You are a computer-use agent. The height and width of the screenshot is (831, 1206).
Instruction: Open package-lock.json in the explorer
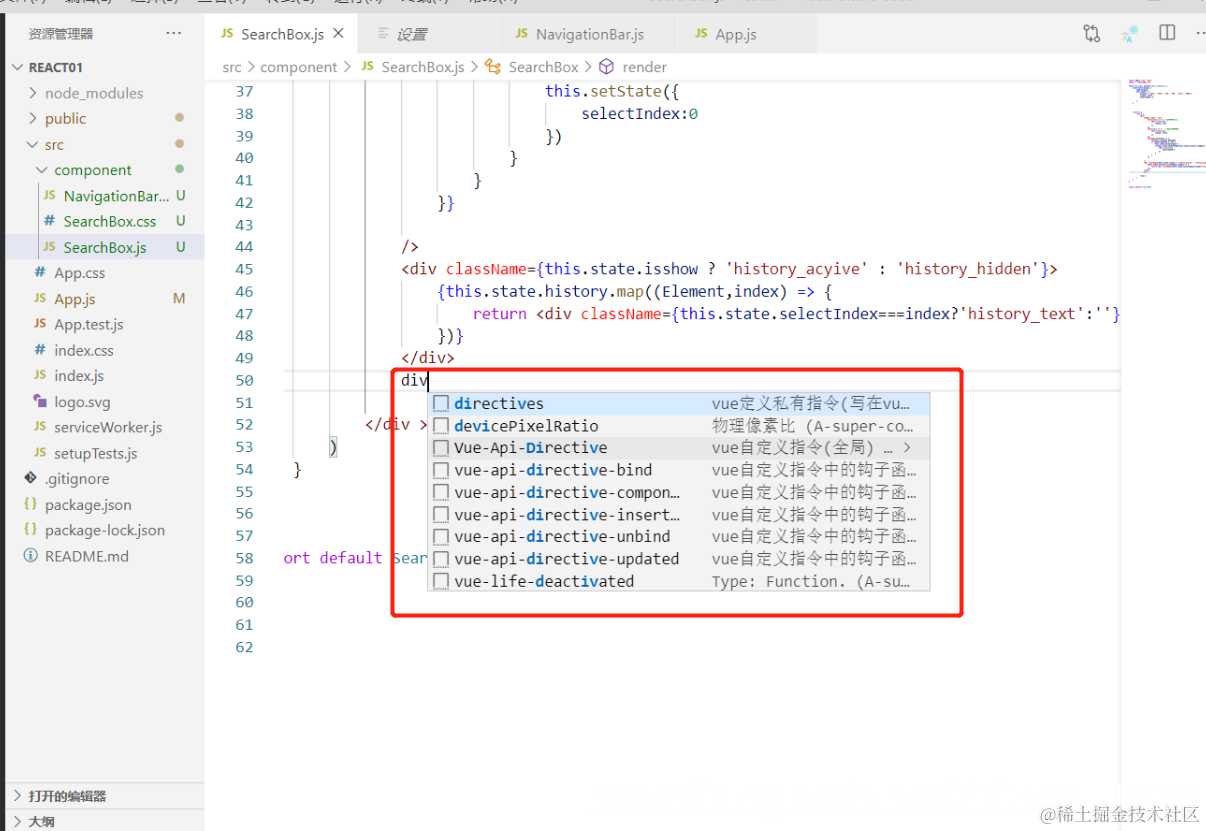pyautogui.click(x=104, y=530)
